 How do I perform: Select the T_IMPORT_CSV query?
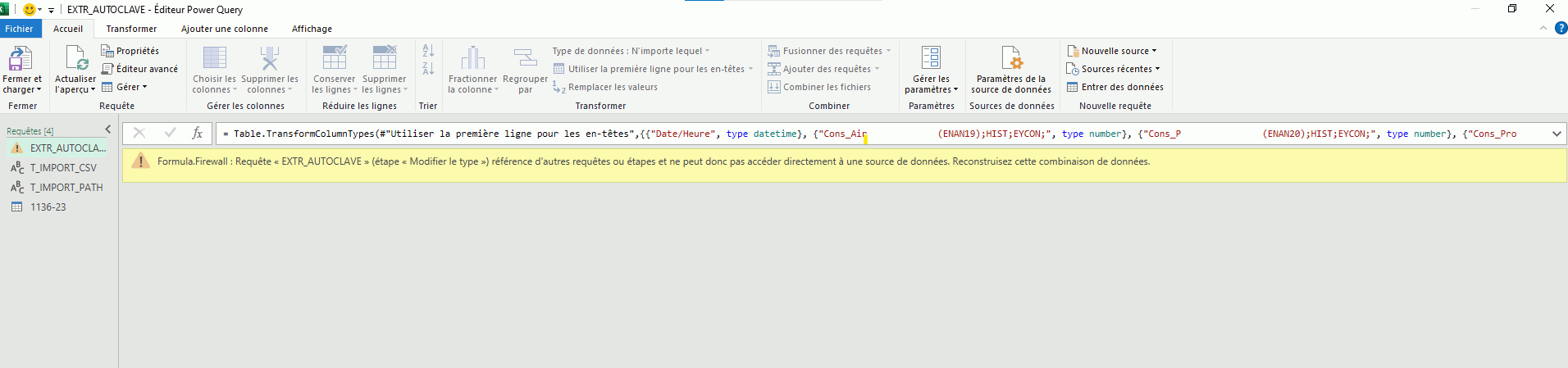[x=62, y=168]
